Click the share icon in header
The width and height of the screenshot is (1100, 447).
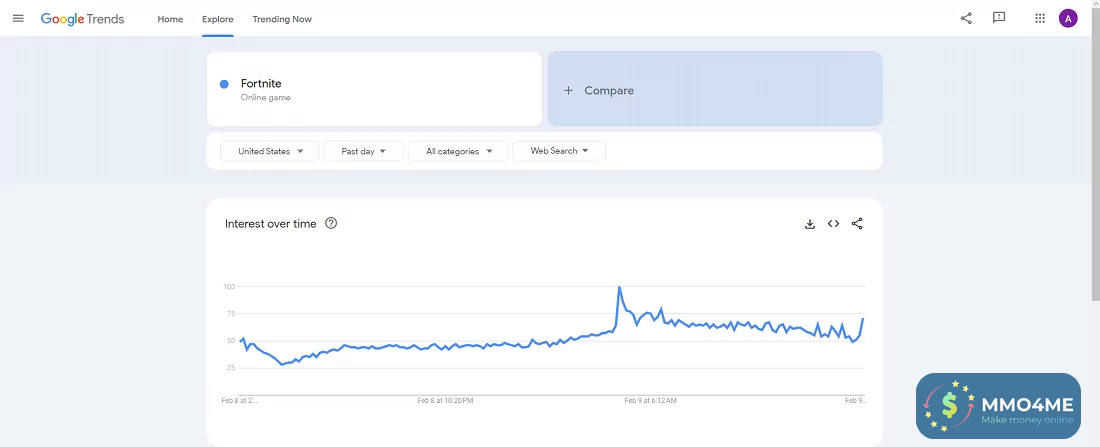pyautogui.click(x=966, y=18)
